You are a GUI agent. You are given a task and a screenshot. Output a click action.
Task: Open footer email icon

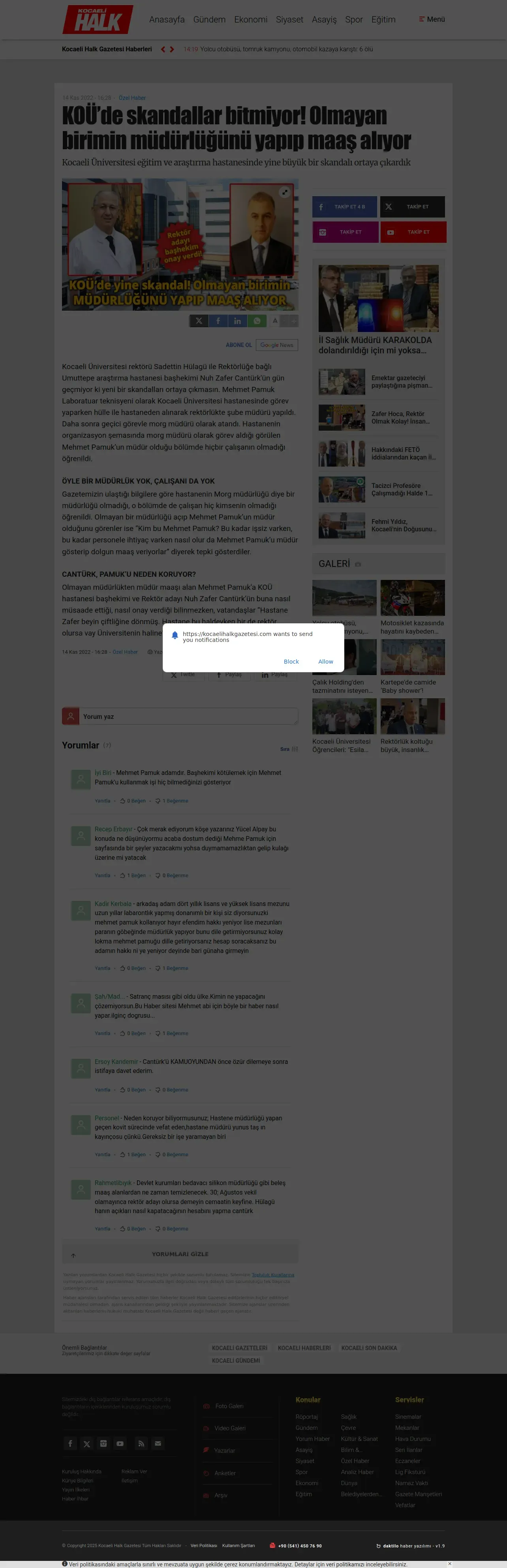[x=158, y=1443]
